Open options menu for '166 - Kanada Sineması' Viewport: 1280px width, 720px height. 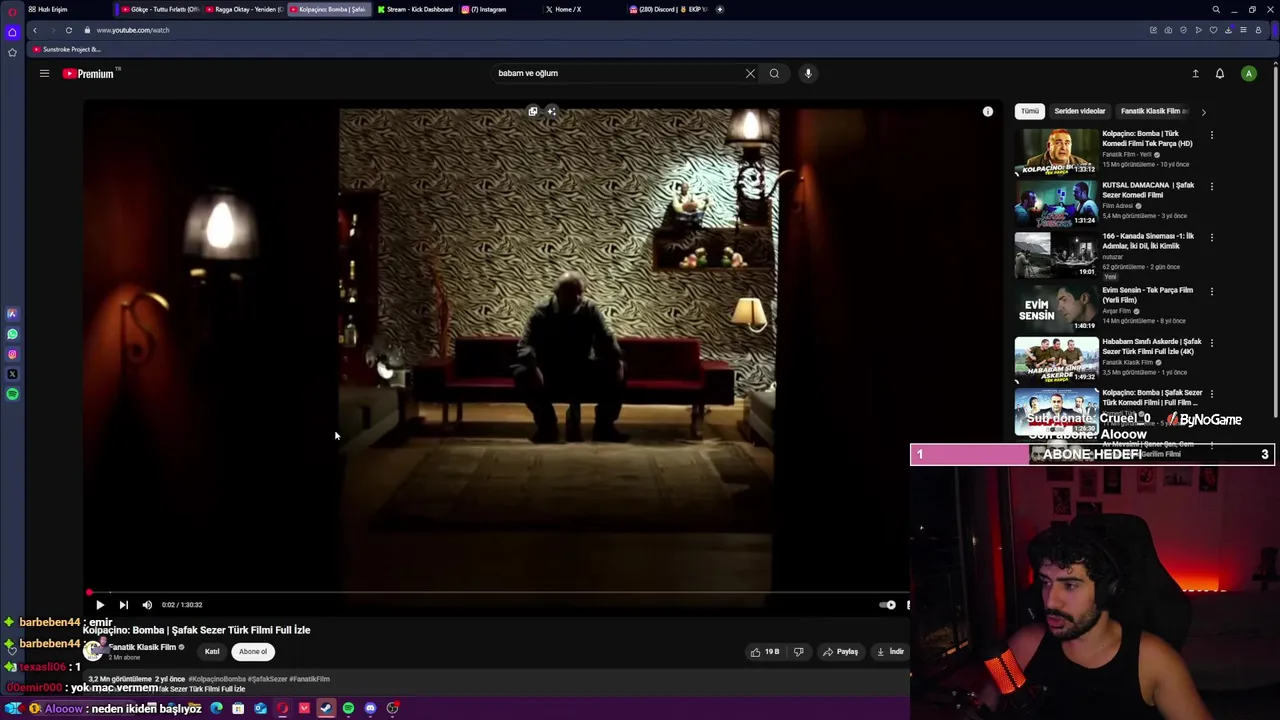point(1212,238)
